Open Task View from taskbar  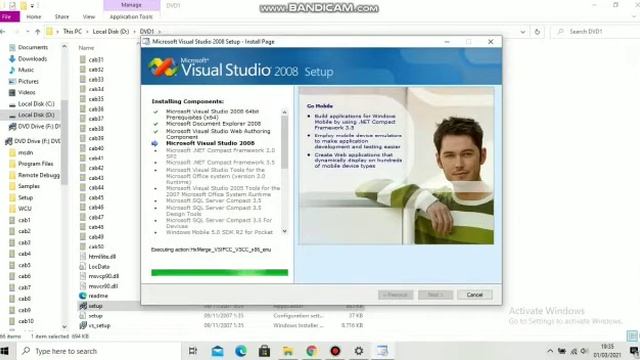pyautogui.click(x=193, y=351)
